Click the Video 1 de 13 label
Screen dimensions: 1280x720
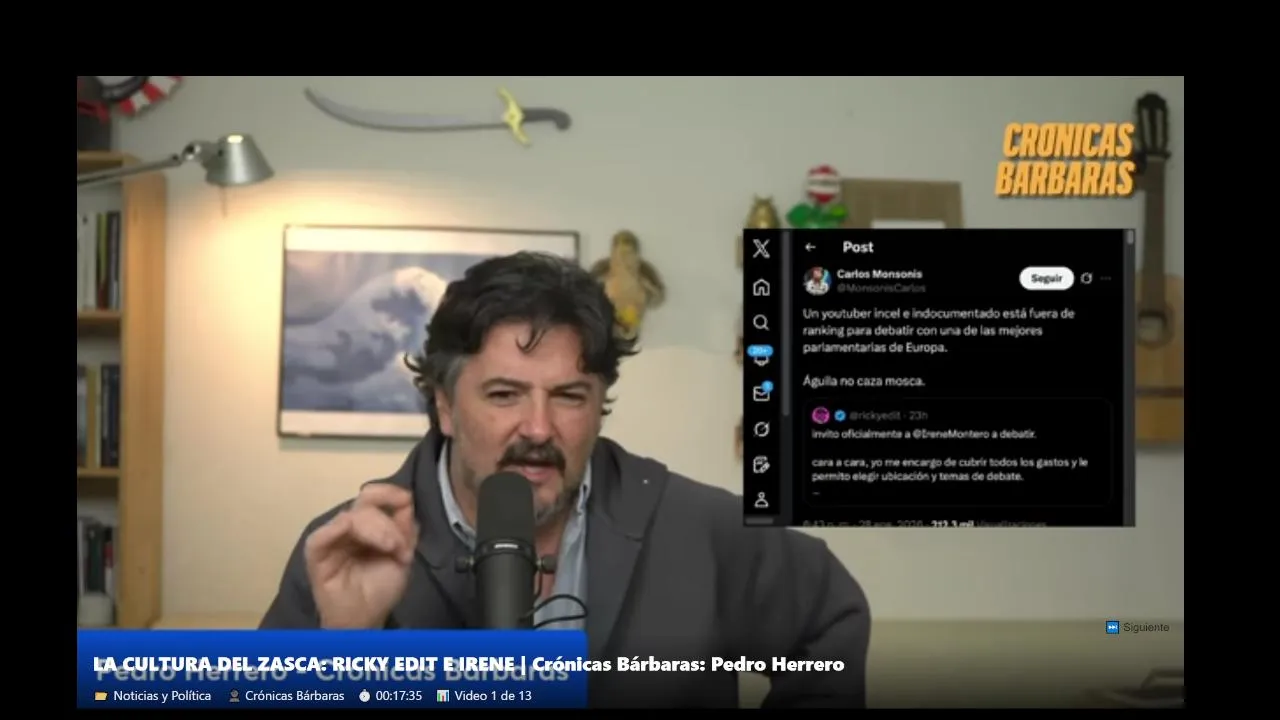coord(493,696)
